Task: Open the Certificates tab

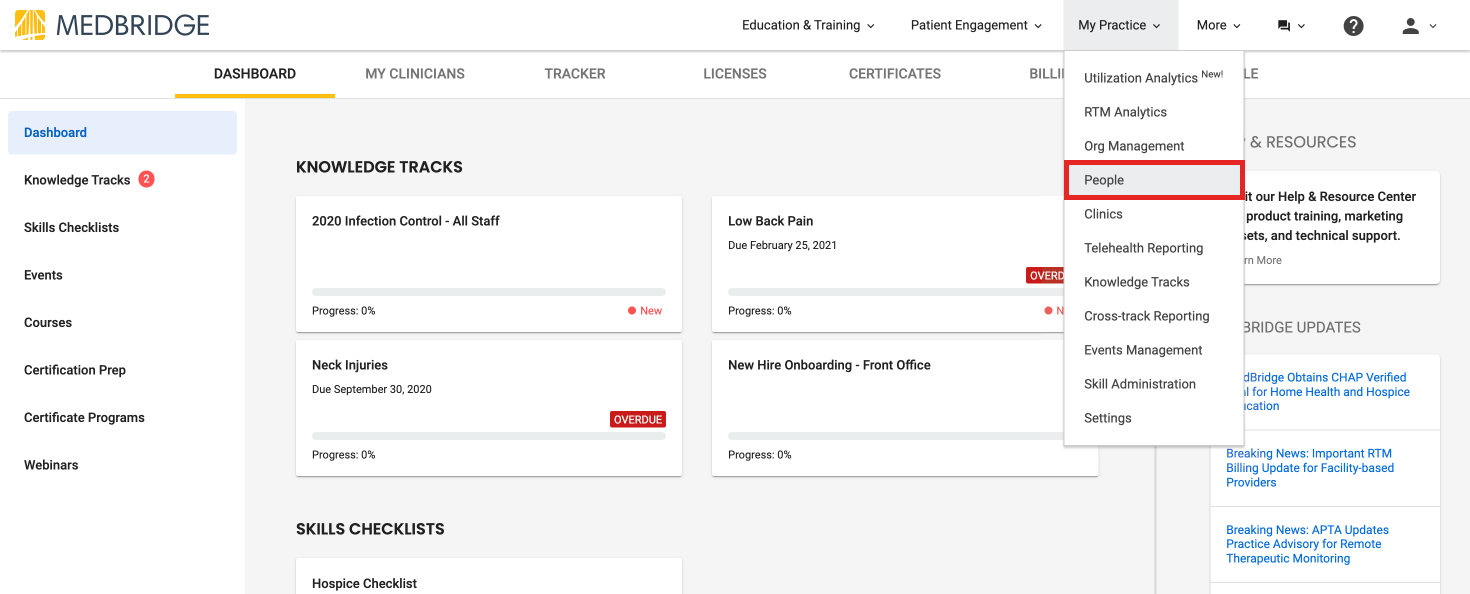Action: [x=895, y=74]
